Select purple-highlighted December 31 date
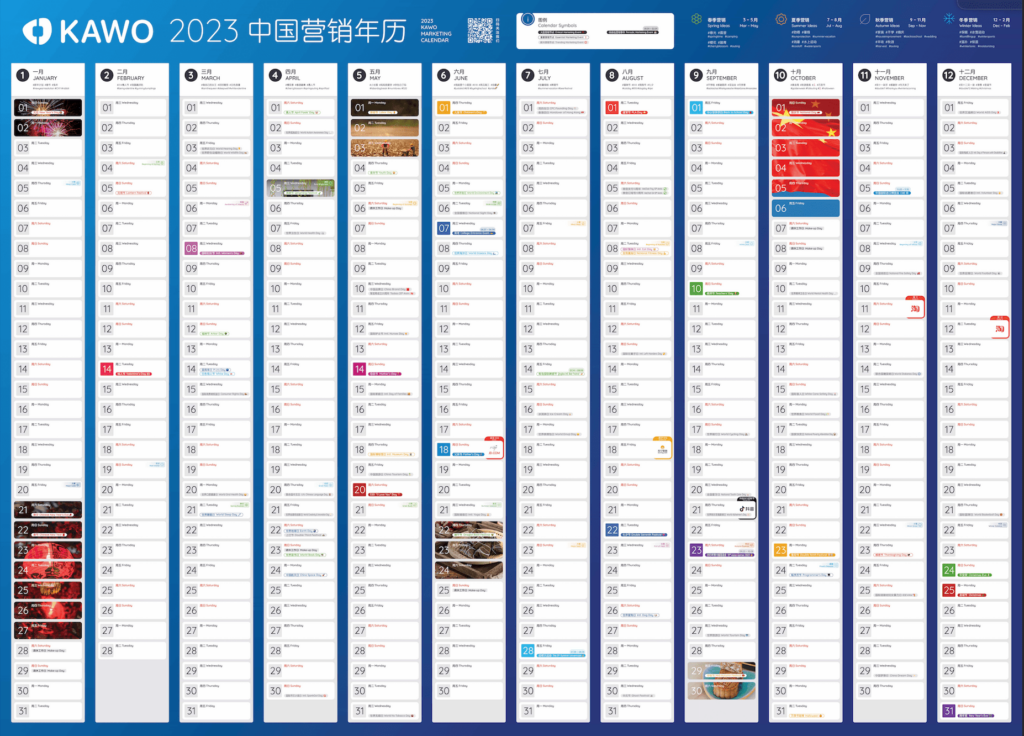 (949, 711)
